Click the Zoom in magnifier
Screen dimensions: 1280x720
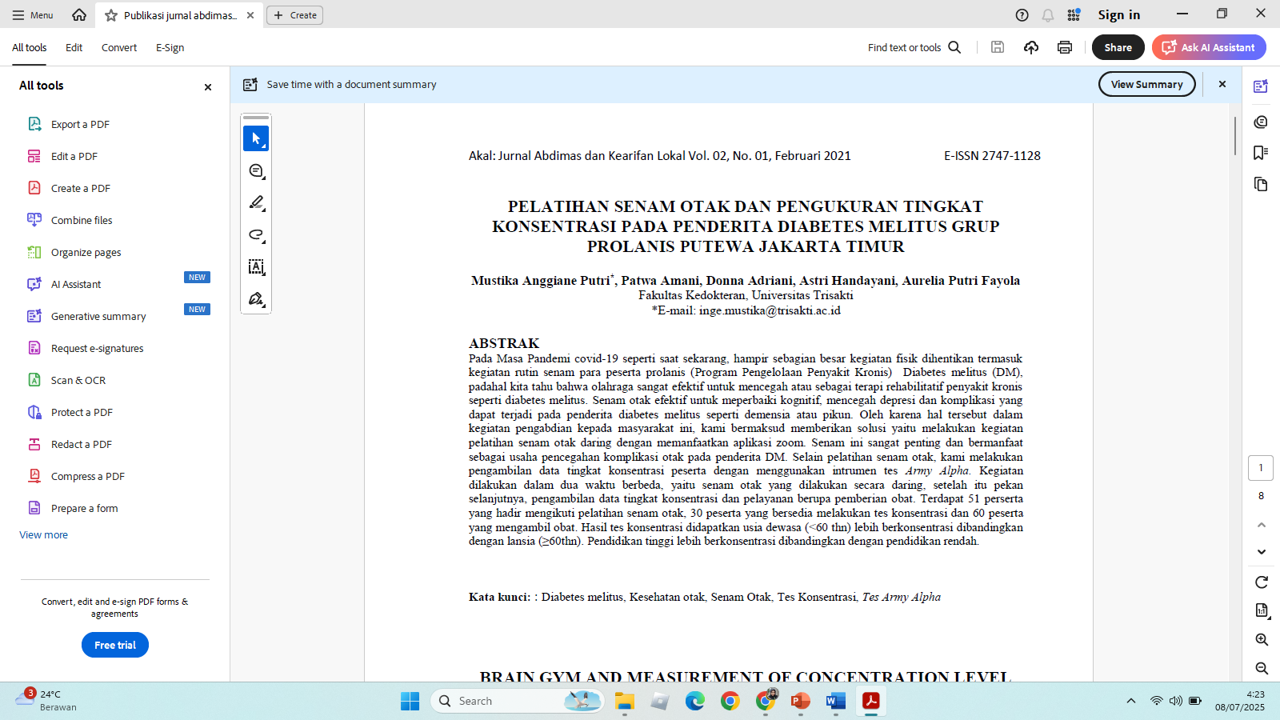[x=1261, y=640]
